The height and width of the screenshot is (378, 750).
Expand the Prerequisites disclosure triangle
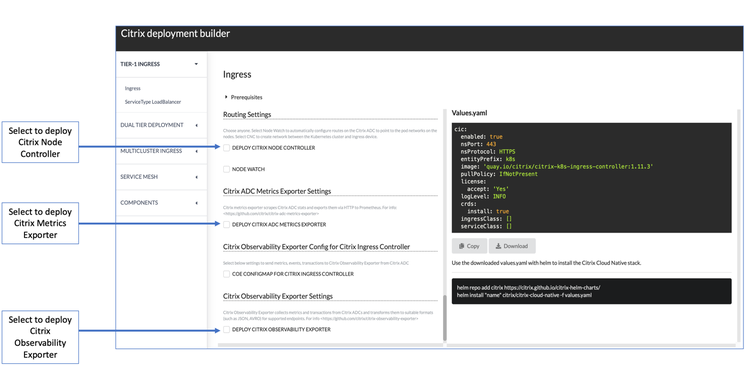click(226, 97)
